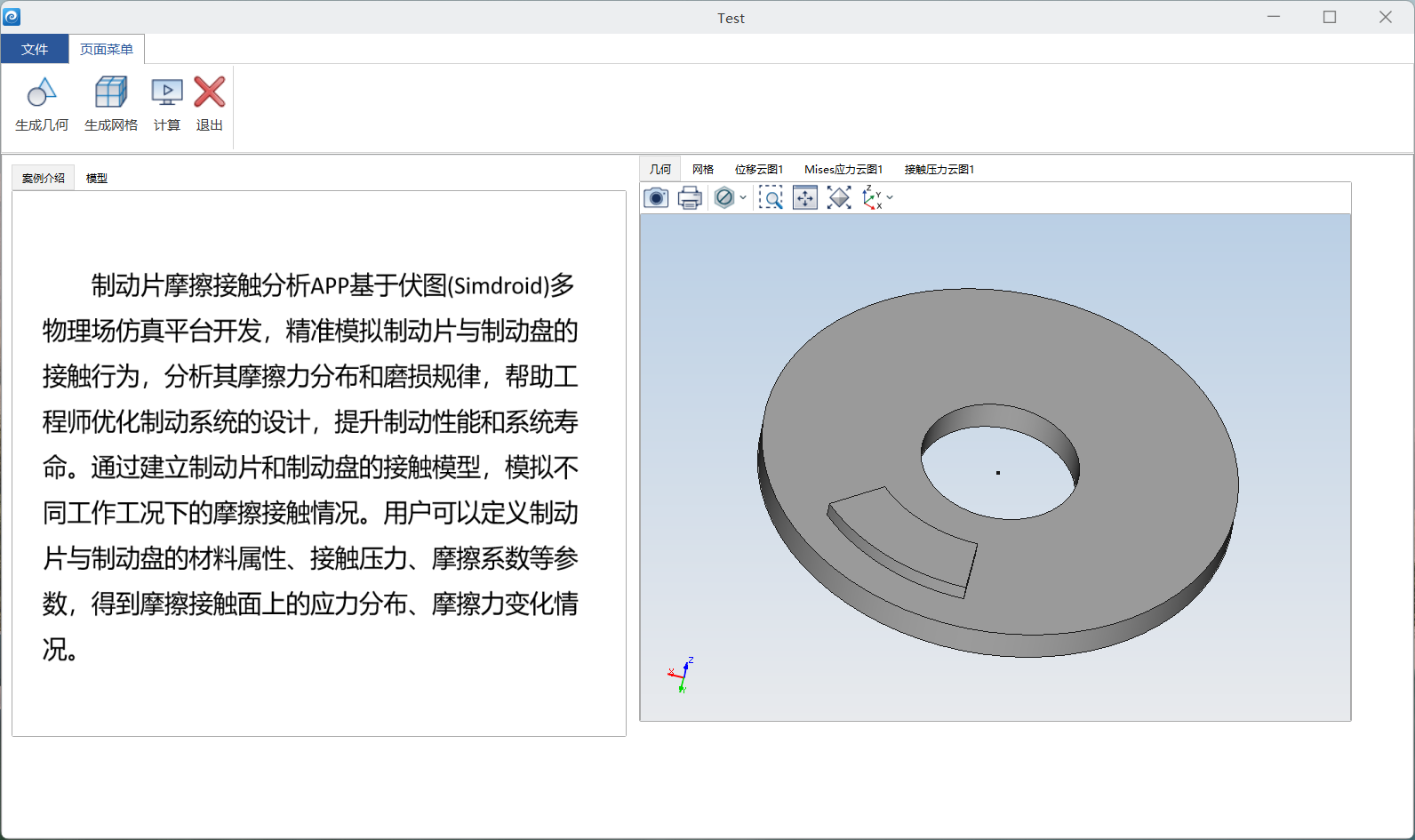Click the coordinate axis triad in the viewport

point(681,675)
